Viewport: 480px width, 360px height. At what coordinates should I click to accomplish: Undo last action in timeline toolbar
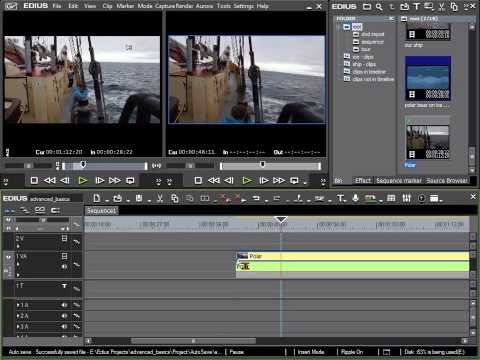(256, 198)
